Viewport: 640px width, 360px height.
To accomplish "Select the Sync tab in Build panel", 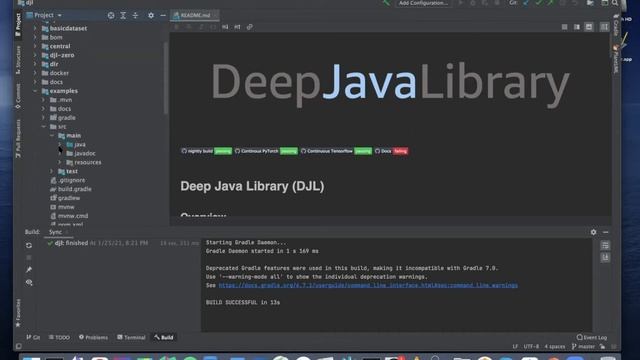I will [56, 232].
